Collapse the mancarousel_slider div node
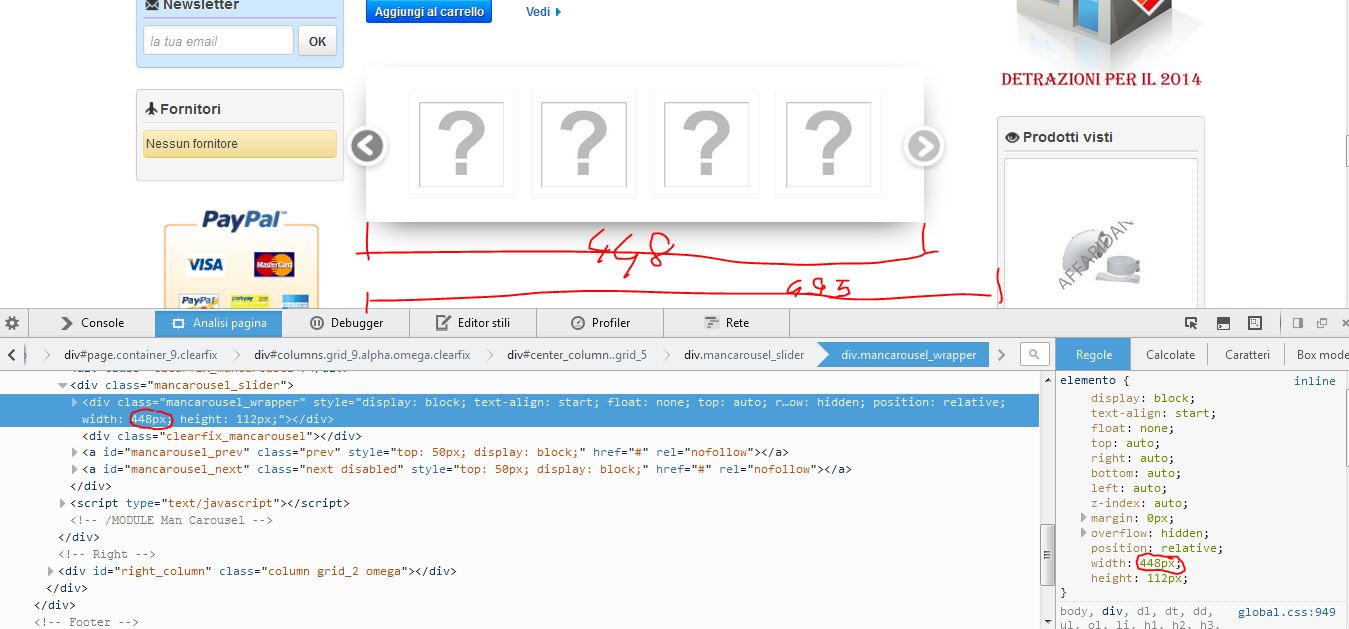 62,385
